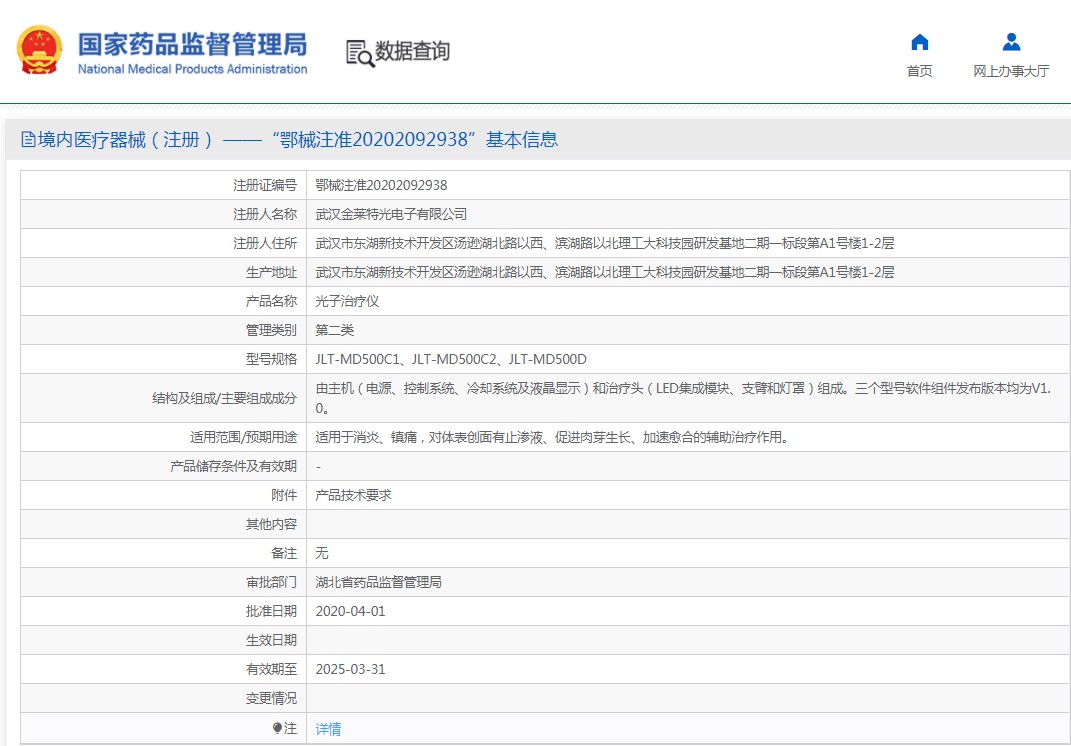Click the user icon for 网上办事大厅

tap(1011, 42)
